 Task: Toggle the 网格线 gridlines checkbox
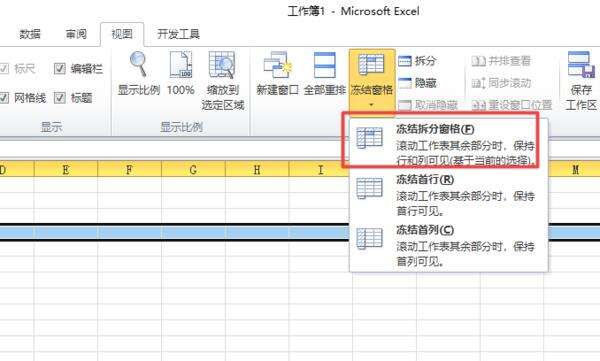click(4, 98)
